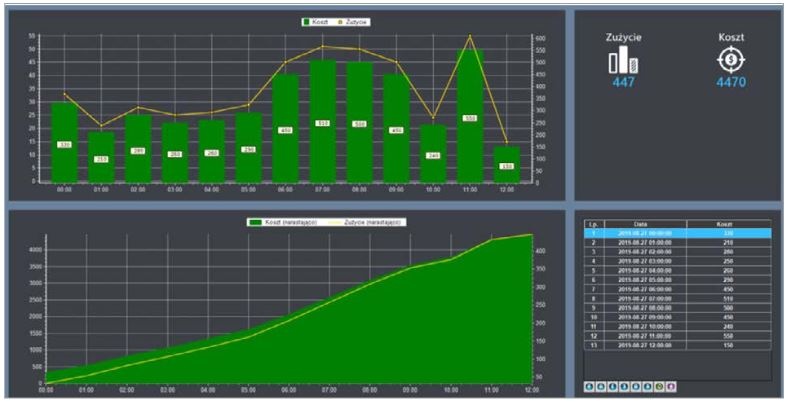Screen dimensions: 788x402
Task: Sort table by the Data column header
Action: click(646, 224)
